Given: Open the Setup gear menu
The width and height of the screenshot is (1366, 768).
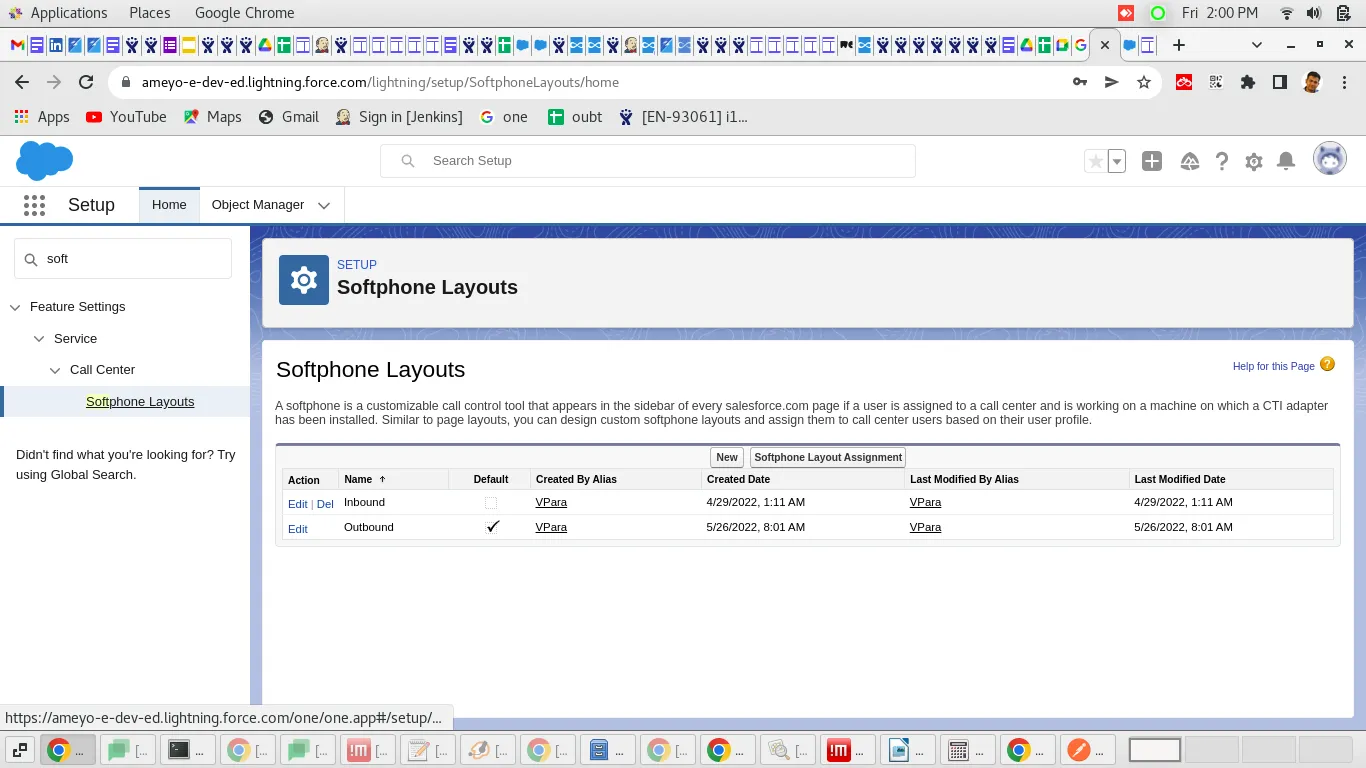Looking at the screenshot, I should pos(1254,161).
